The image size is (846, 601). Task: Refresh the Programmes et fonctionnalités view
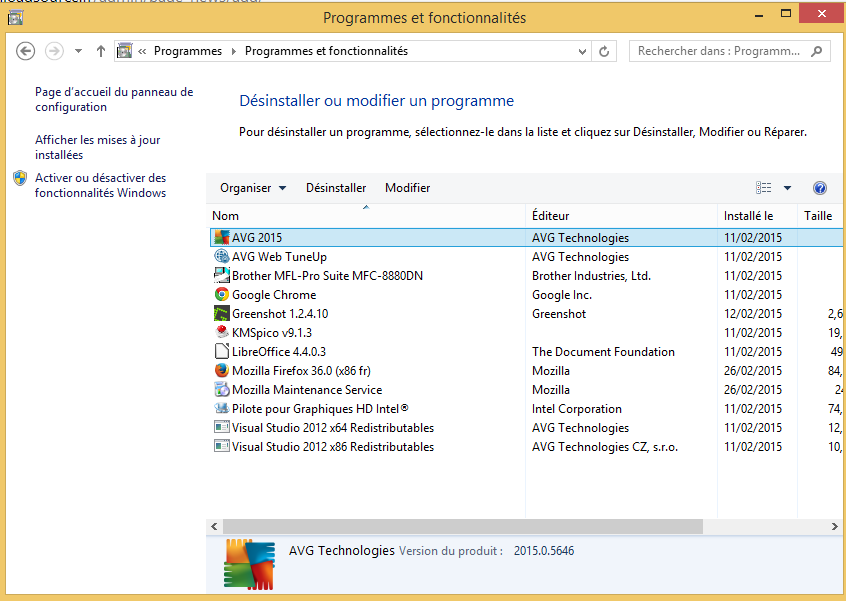click(x=604, y=51)
